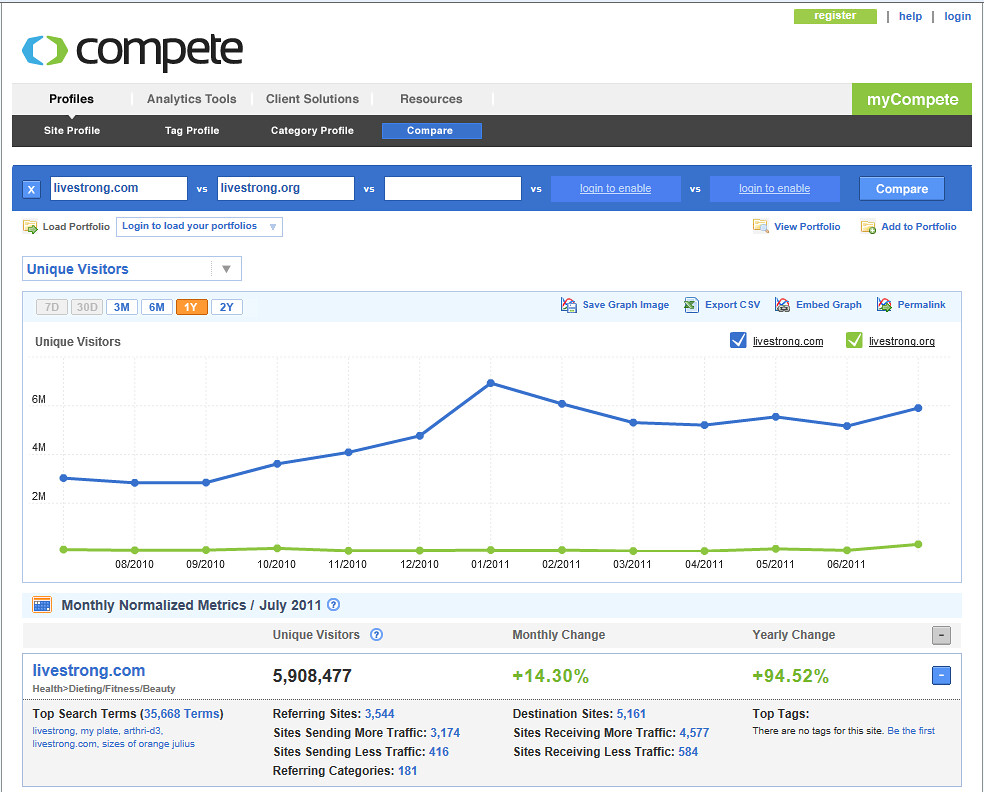The height and width of the screenshot is (792, 984).
Task: Uncheck the livestrong.org graph checkbox
Action: (x=854, y=341)
